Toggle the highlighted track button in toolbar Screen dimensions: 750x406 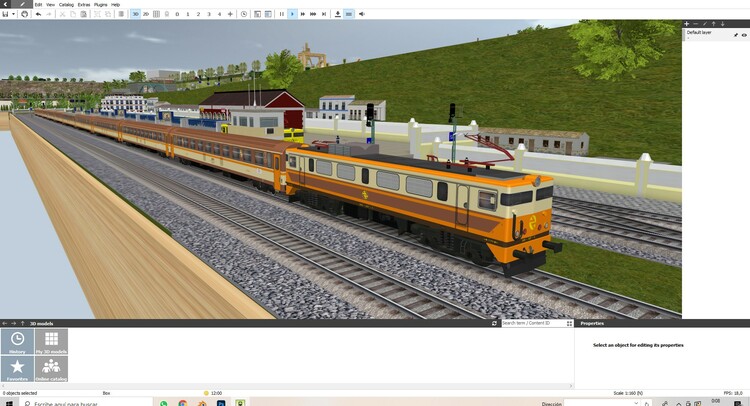(x=349, y=14)
